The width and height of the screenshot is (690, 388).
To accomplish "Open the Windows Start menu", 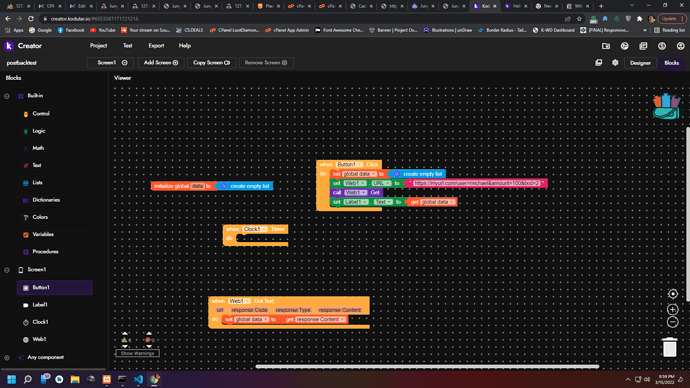I will [11, 379].
